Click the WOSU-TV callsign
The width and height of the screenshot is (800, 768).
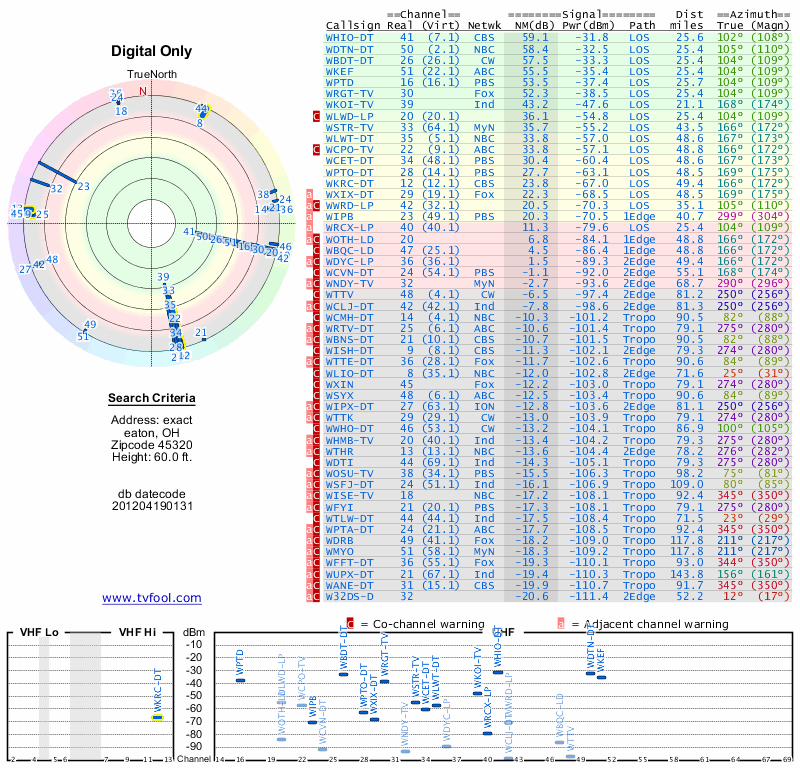pos(349,474)
